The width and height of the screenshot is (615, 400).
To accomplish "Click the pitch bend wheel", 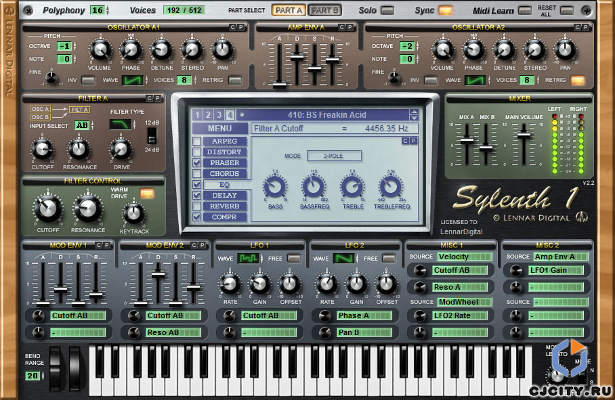I will (55, 369).
